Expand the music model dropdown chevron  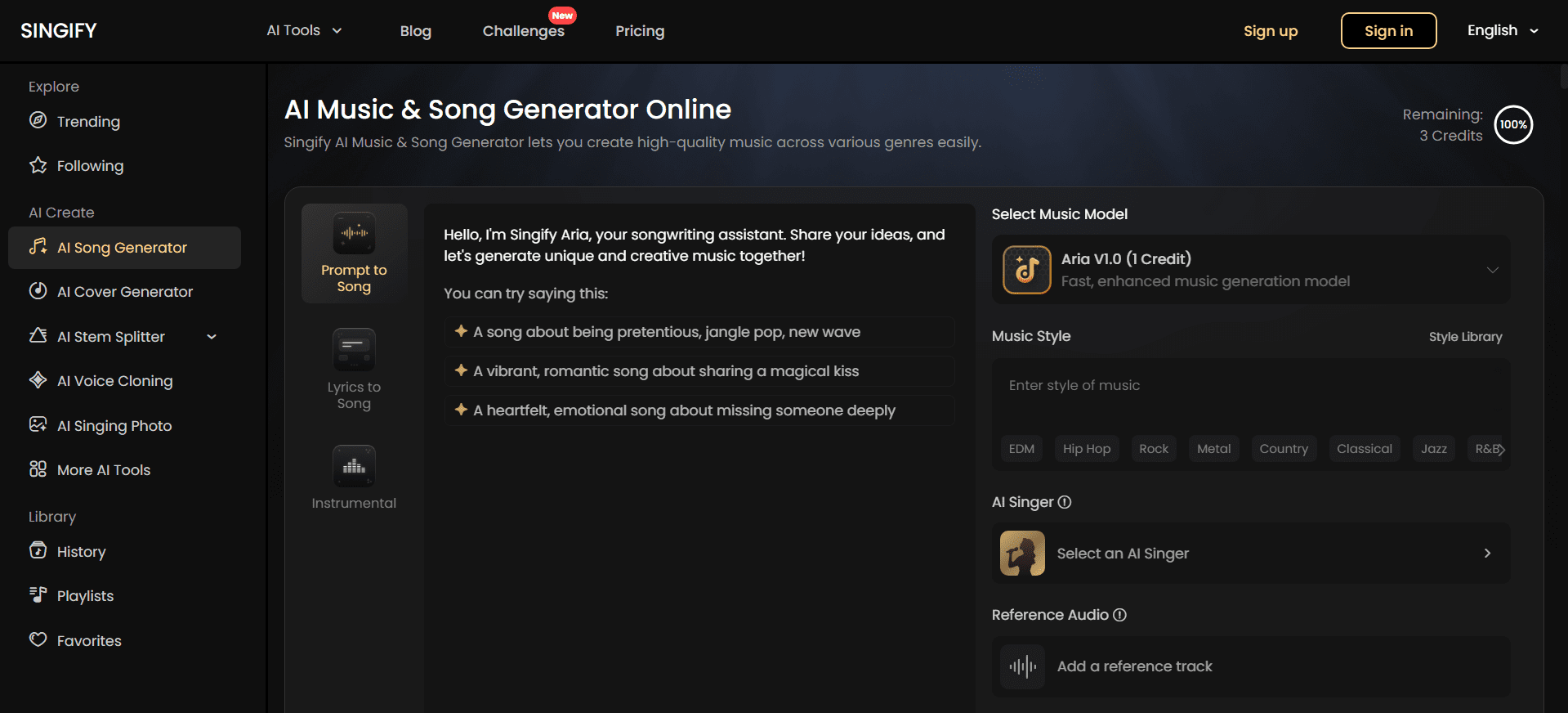[1492, 270]
